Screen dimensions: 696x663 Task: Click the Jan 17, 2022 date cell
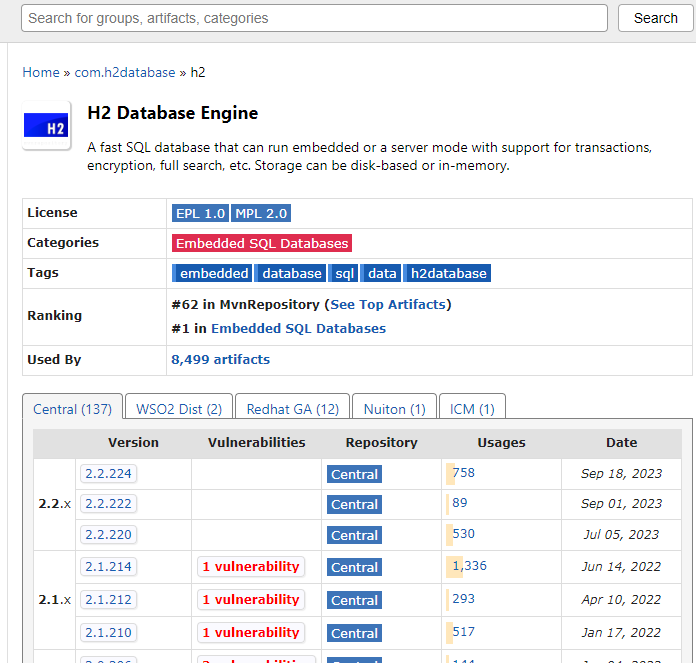pos(621,632)
